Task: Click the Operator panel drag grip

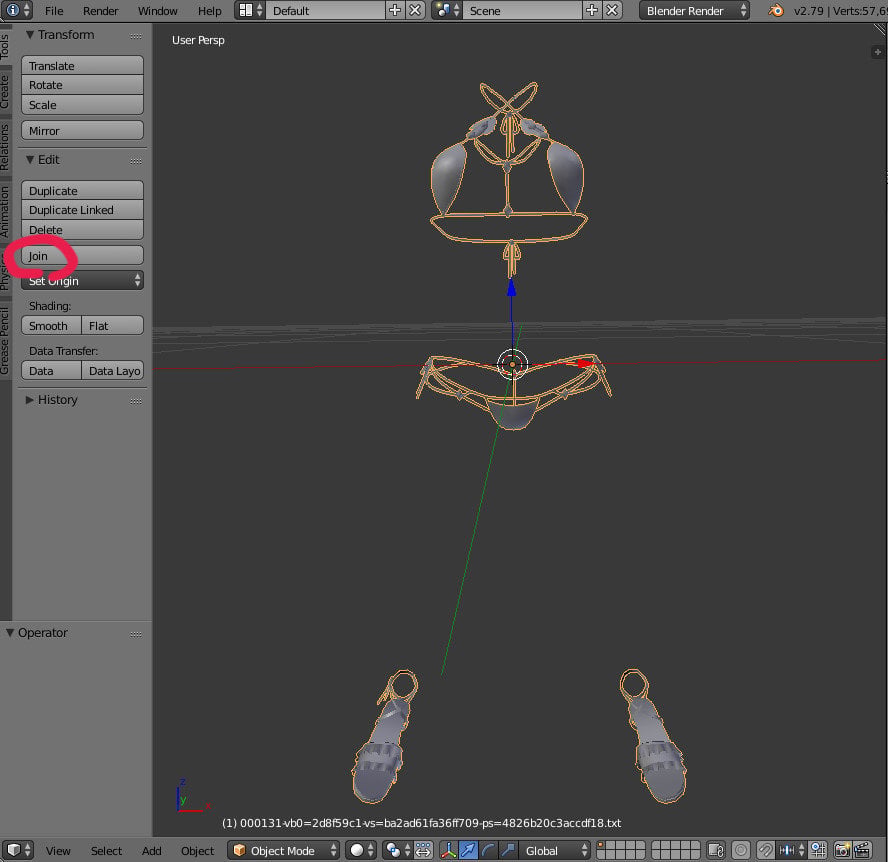Action: 136,634
